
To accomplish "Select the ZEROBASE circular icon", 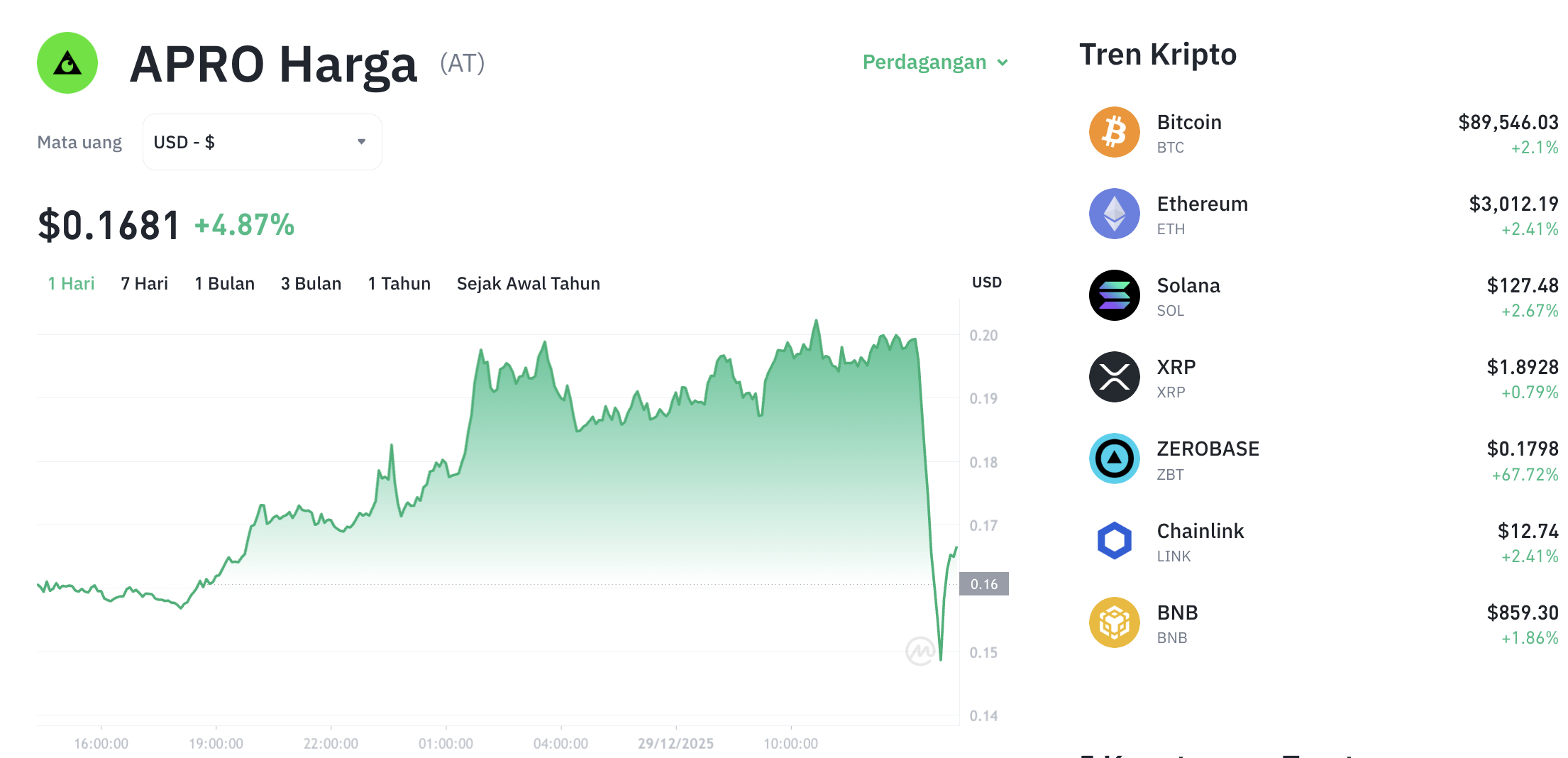I will pyautogui.click(x=1114, y=458).
